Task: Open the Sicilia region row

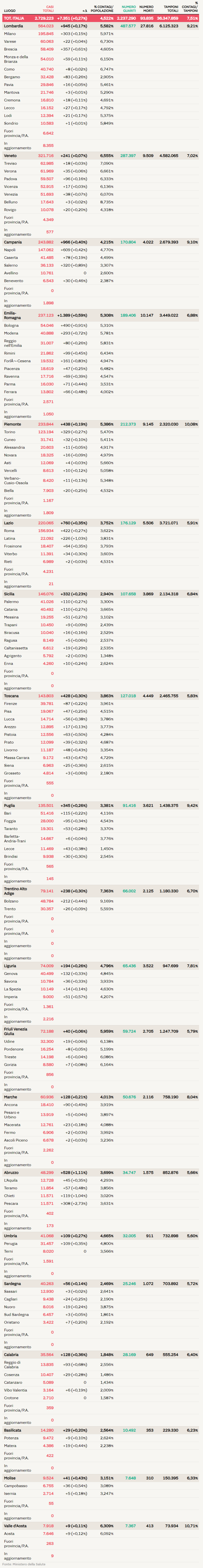Action: (x=9, y=594)
